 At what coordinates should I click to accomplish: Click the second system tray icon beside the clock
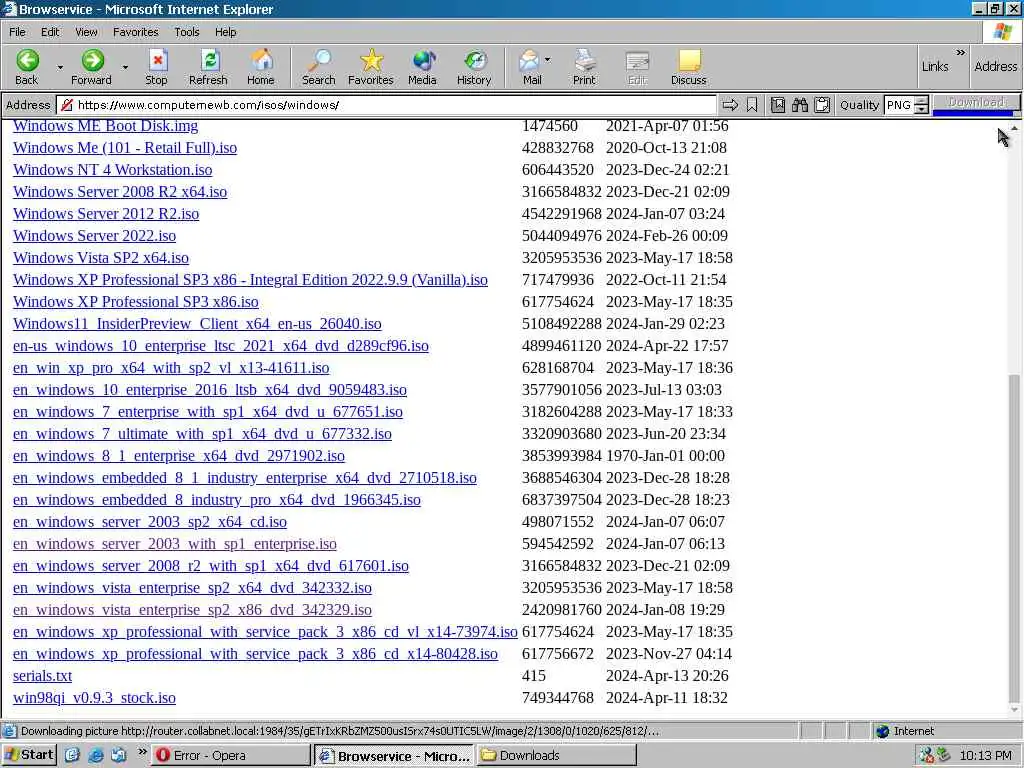pos(943,756)
